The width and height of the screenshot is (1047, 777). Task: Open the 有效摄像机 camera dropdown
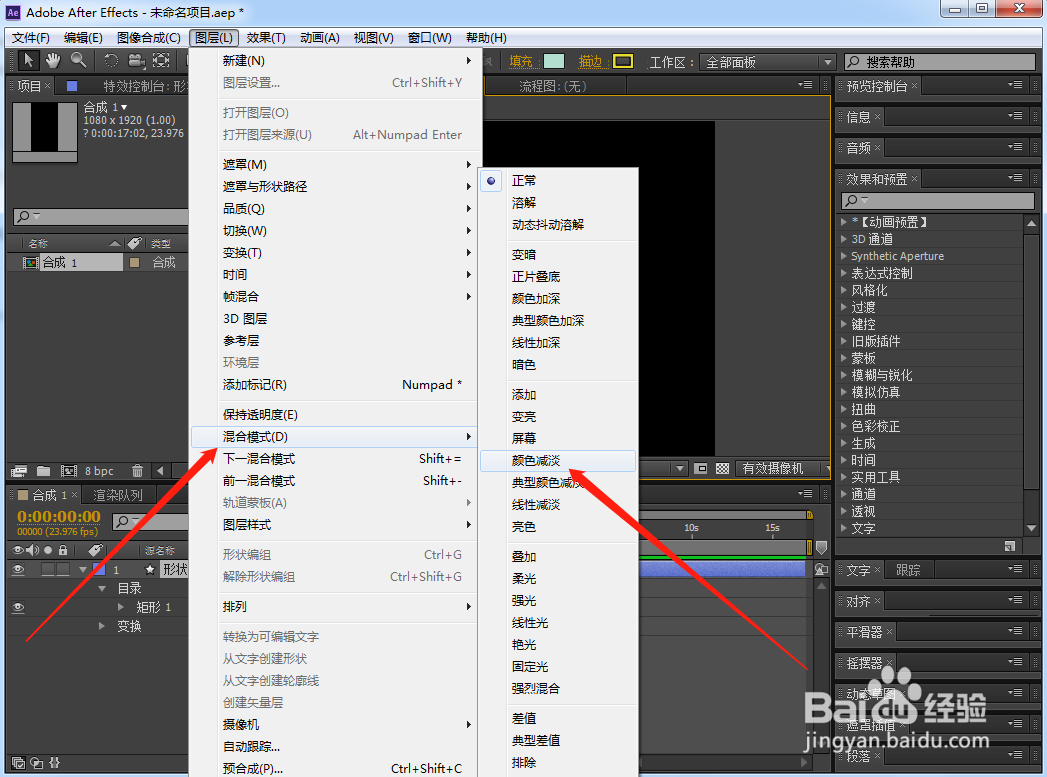781,469
